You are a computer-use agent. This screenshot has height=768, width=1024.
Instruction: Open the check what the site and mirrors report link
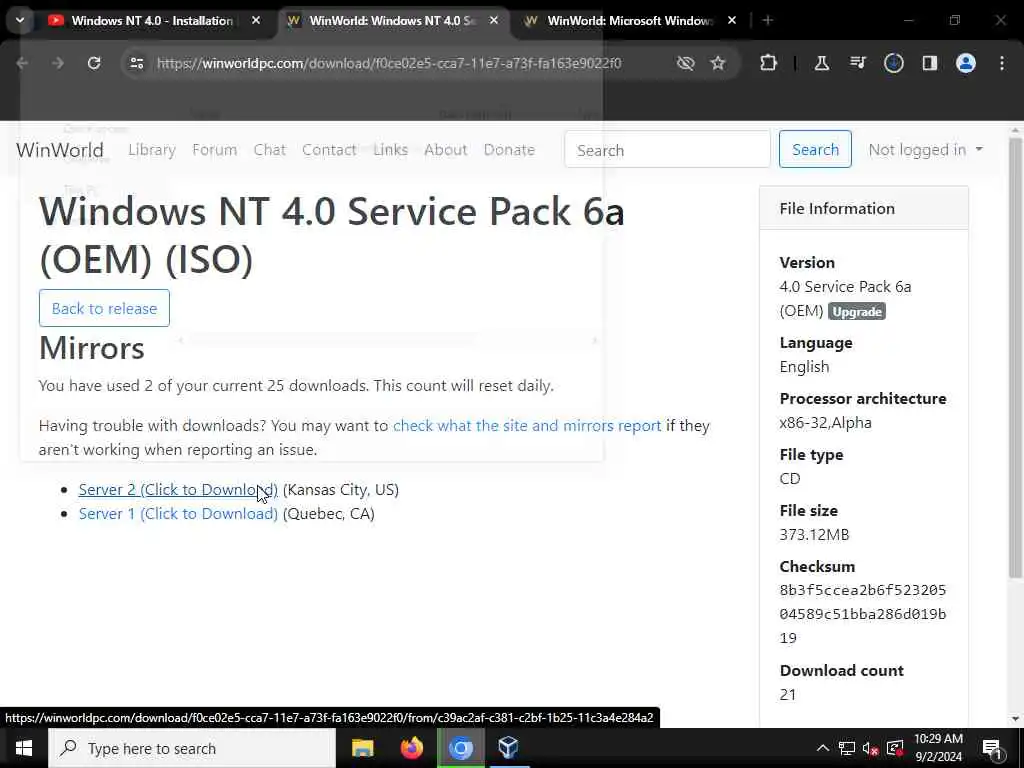point(527,426)
